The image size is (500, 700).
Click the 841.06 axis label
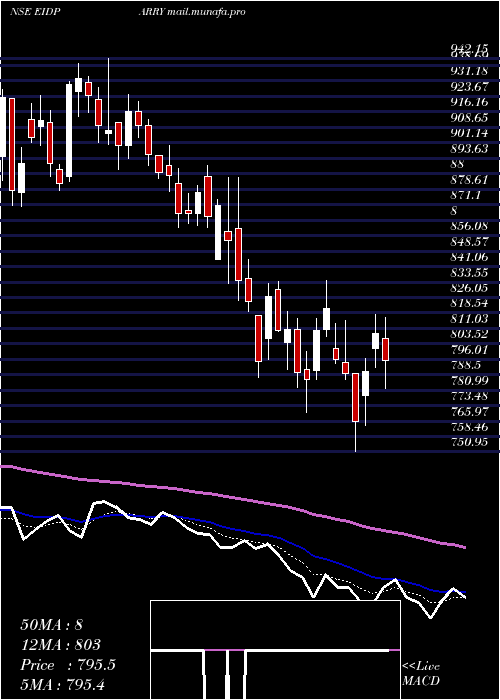click(x=469, y=257)
